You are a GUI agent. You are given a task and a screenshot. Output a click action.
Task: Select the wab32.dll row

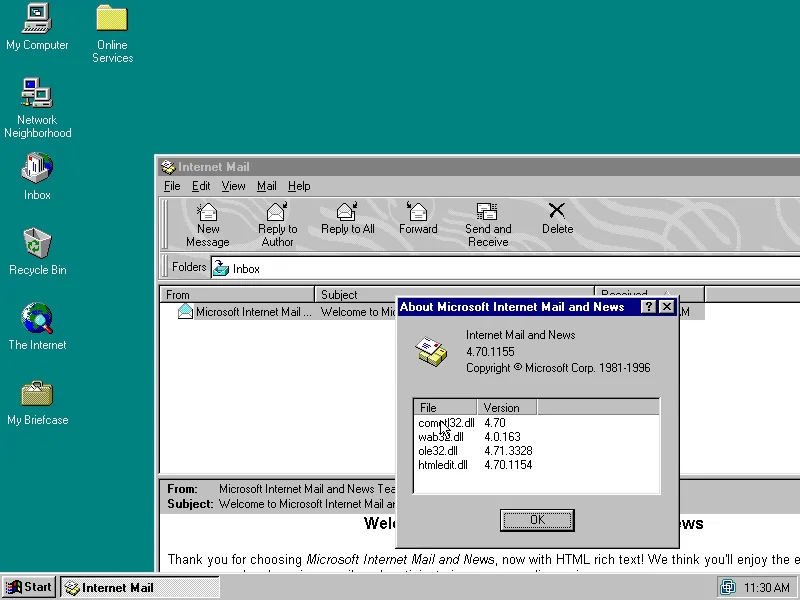point(441,437)
